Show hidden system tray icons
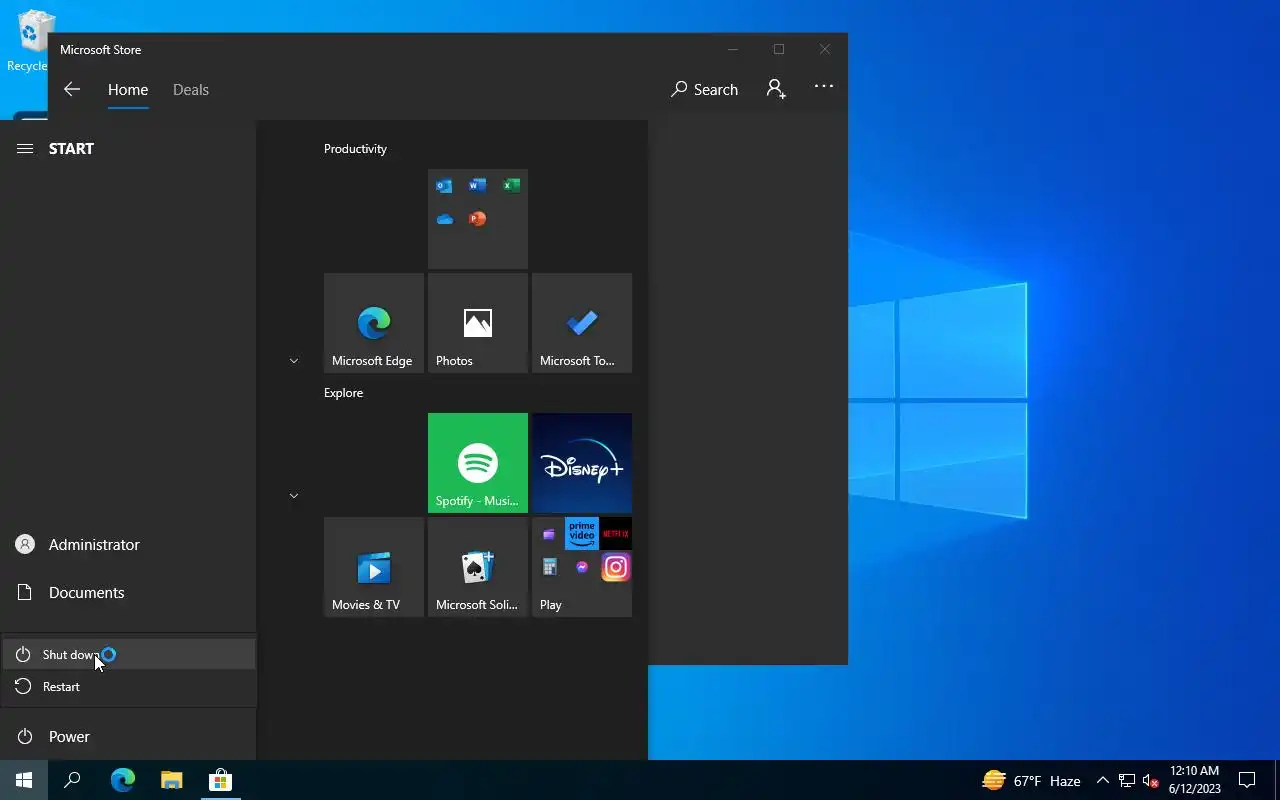The width and height of the screenshot is (1280, 800). coord(1102,780)
